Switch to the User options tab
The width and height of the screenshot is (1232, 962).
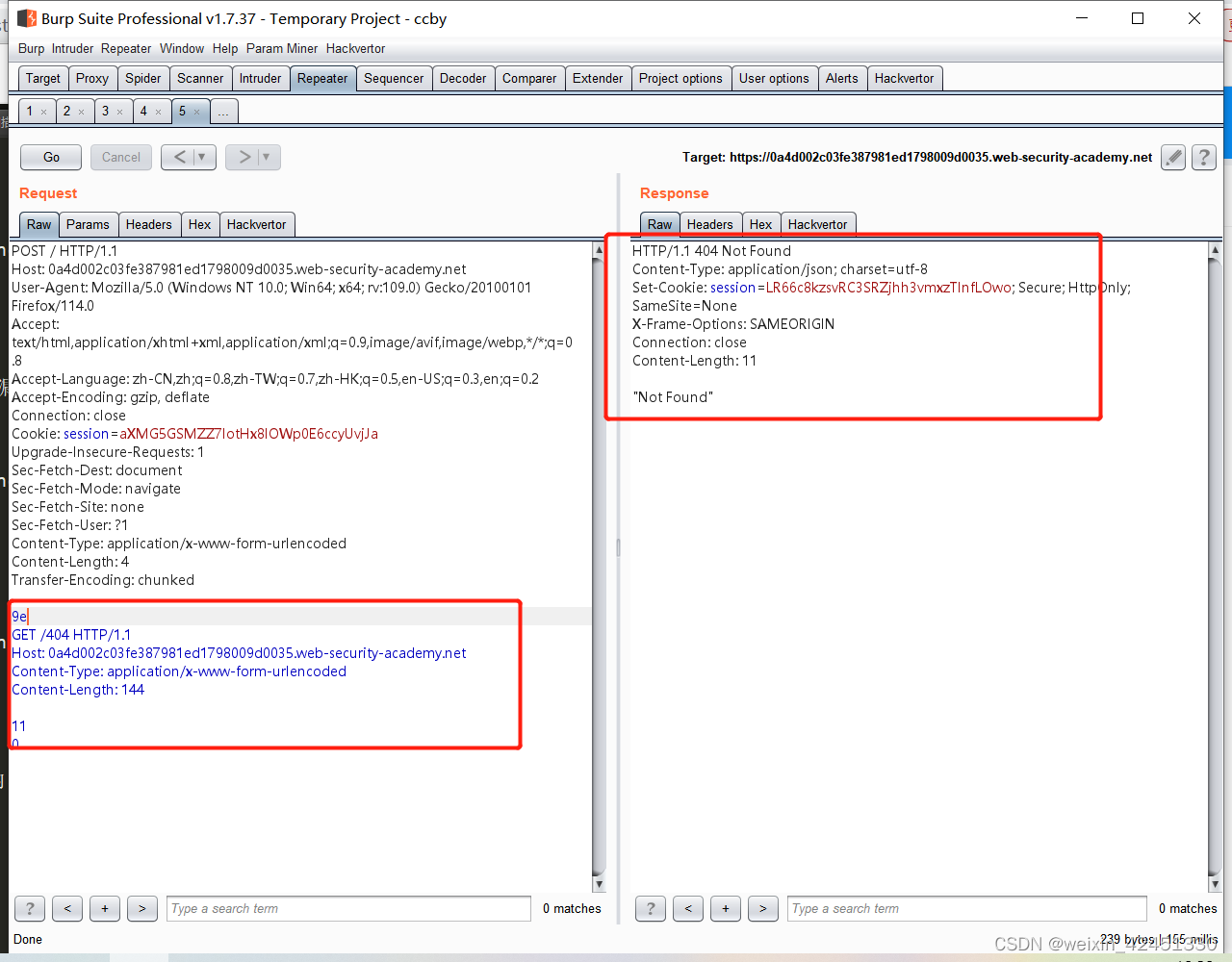point(774,78)
